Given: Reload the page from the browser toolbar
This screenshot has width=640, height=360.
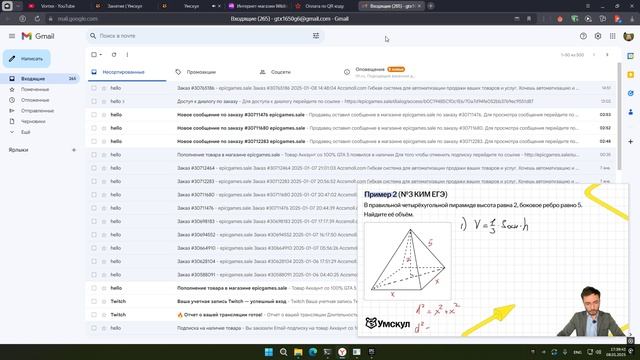Looking at the screenshot, I should [x=37, y=19].
